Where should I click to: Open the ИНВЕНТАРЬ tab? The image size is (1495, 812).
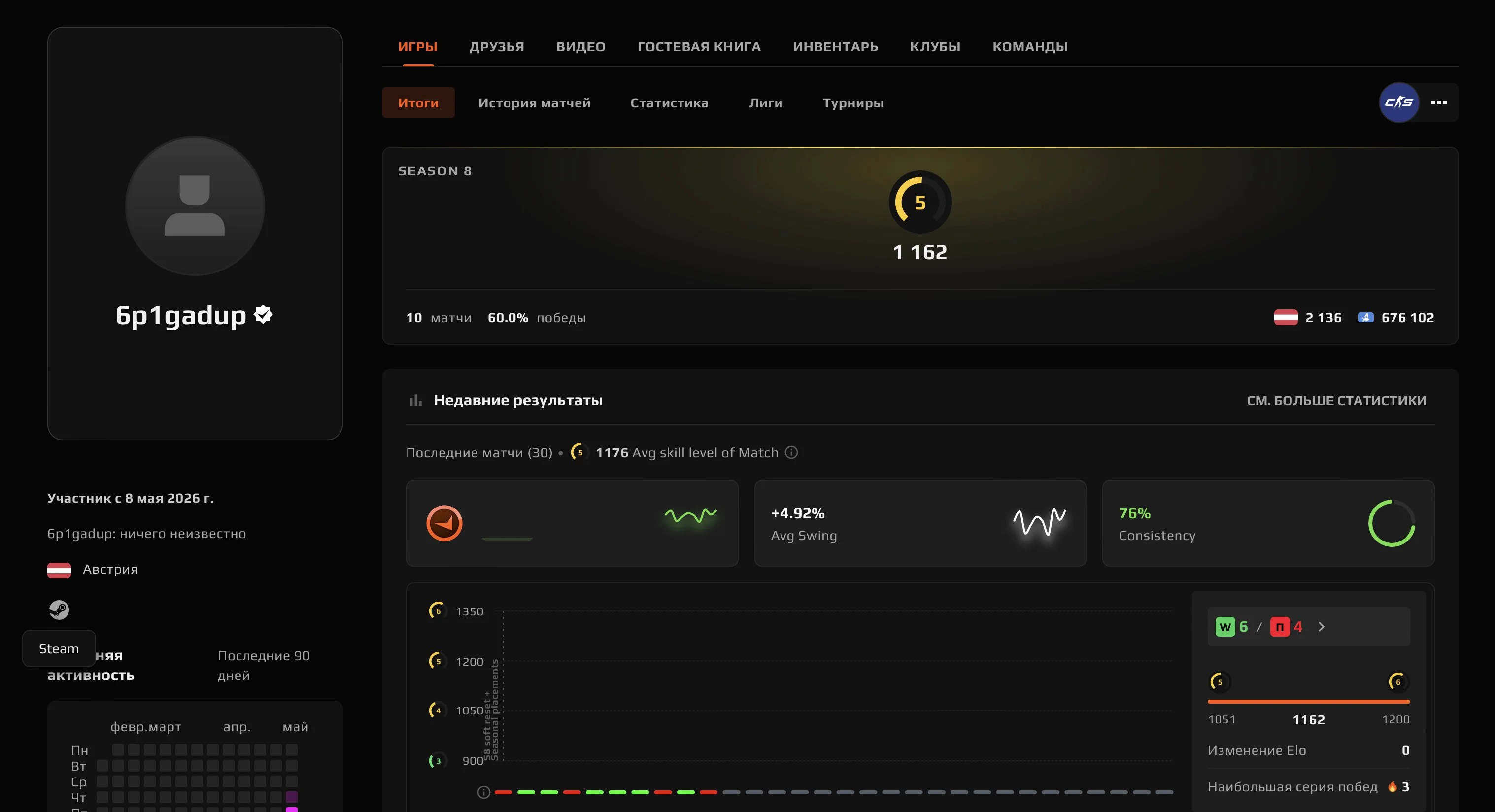tap(835, 46)
